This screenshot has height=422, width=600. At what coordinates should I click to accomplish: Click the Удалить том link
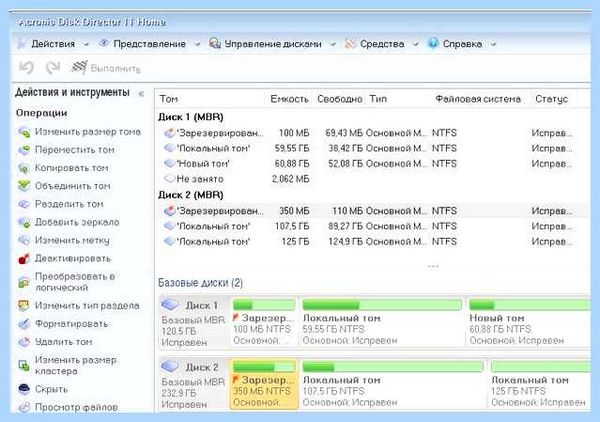click(x=64, y=342)
